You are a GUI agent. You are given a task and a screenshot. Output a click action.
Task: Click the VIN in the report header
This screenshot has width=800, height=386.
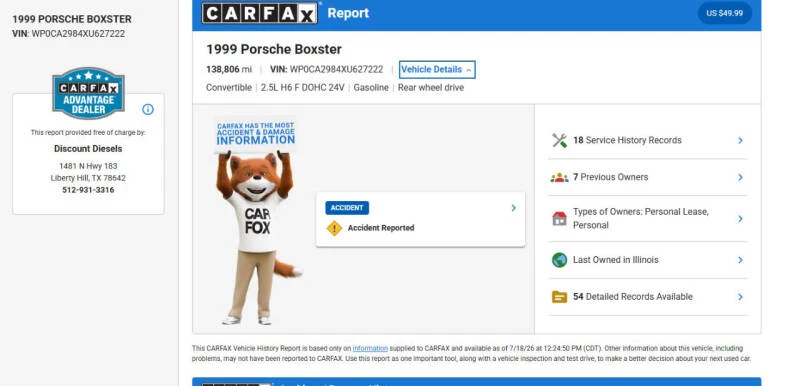click(x=327, y=69)
